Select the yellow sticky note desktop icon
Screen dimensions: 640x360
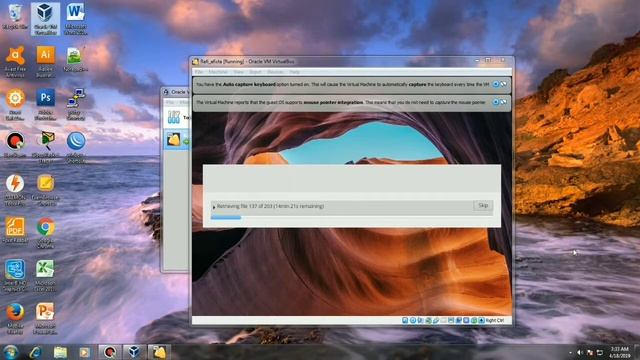(45, 190)
